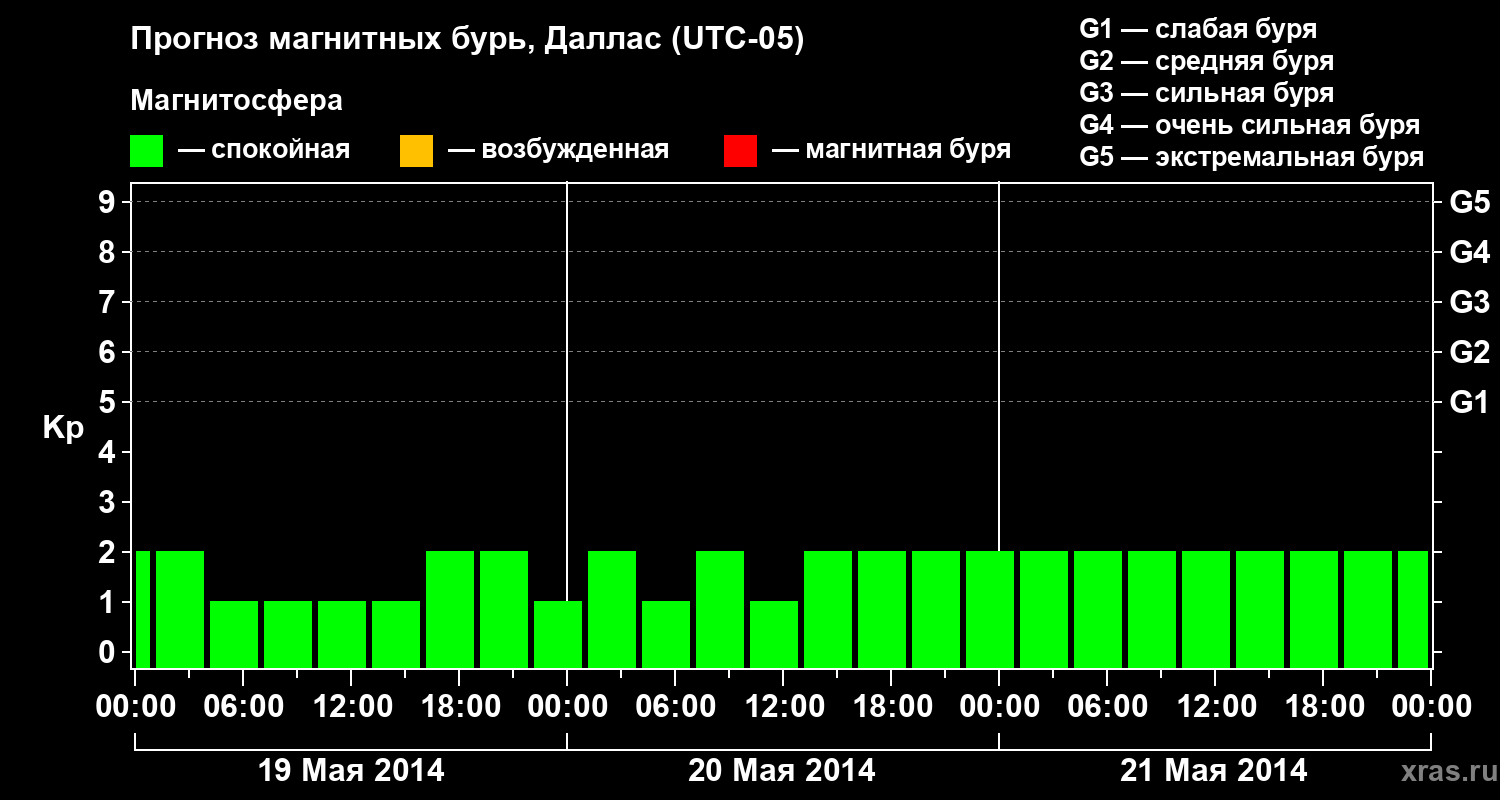Click the orange возбужденная legend swatch
This screenshot has height=800, width=1500.
(416, 151)
